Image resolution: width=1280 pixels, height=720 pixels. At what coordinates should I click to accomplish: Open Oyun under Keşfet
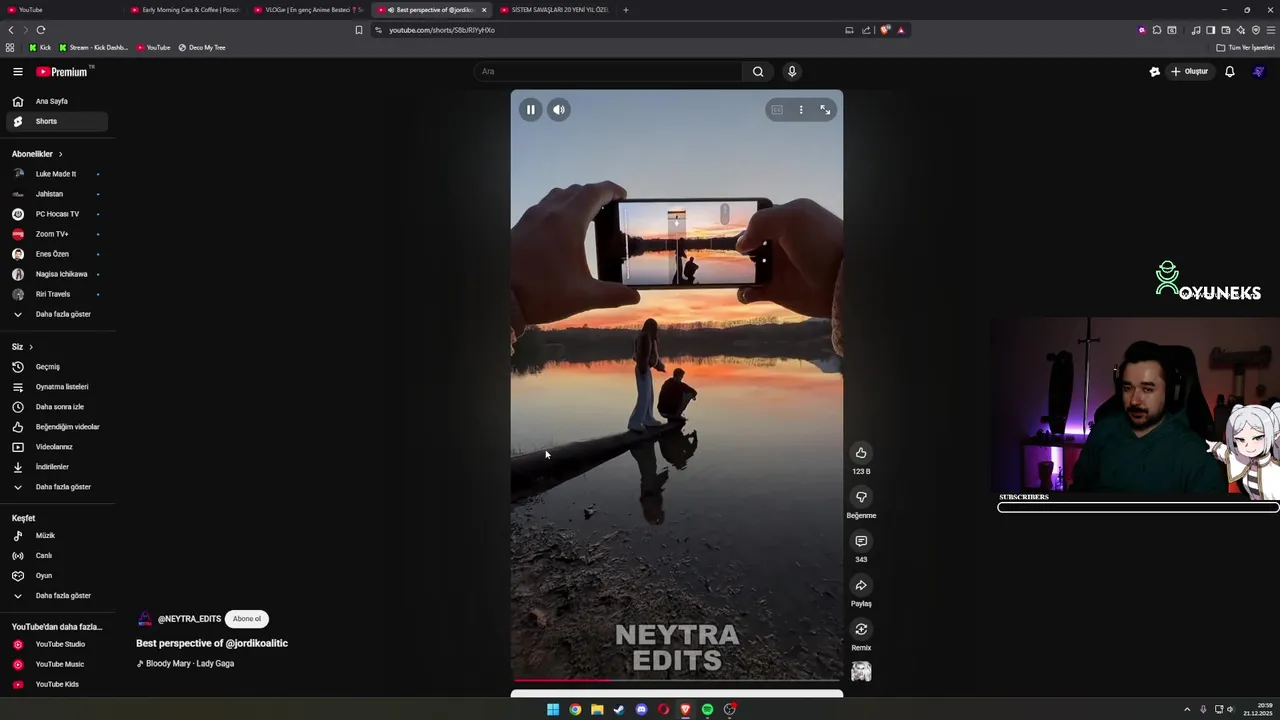57,576
